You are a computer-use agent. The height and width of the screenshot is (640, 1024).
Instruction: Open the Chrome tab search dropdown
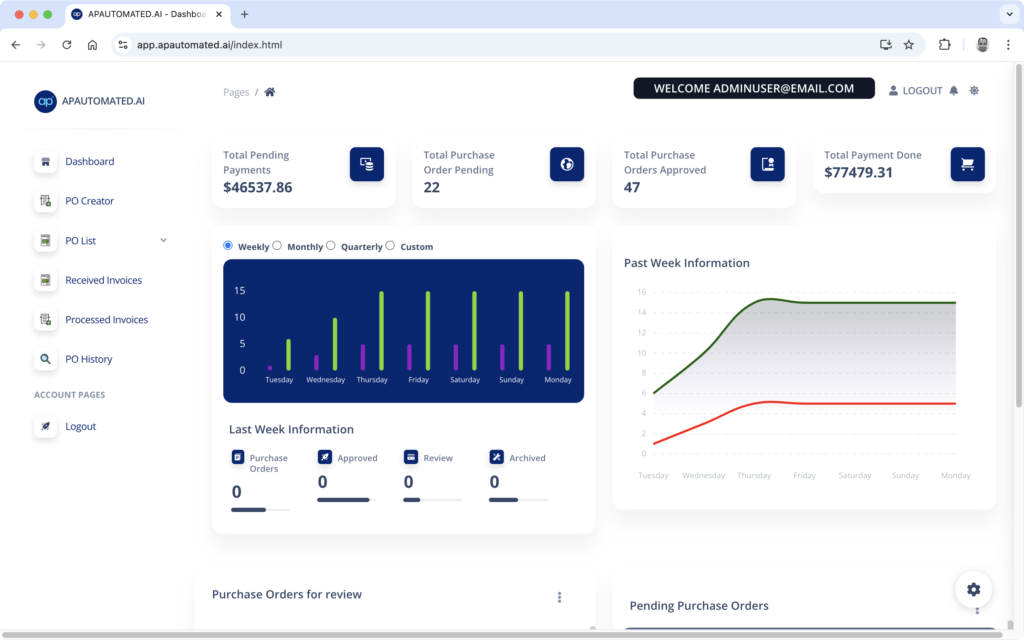pos(1007,14)
